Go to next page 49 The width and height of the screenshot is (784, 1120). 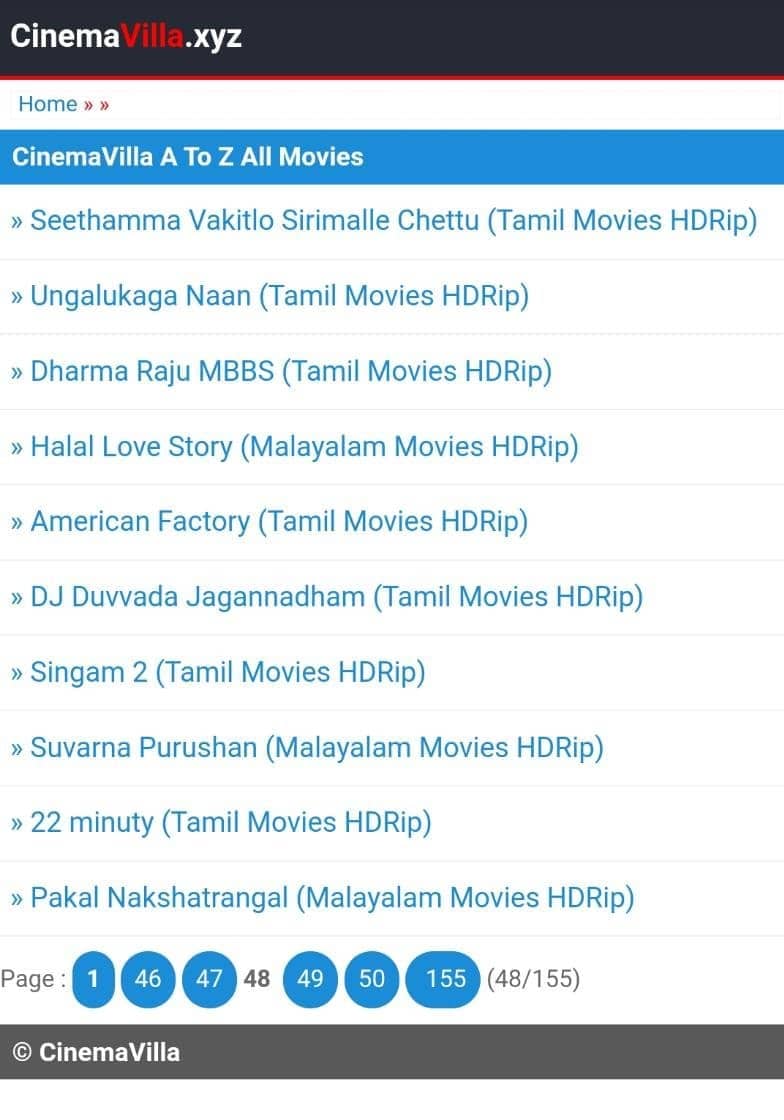point(310,979)
